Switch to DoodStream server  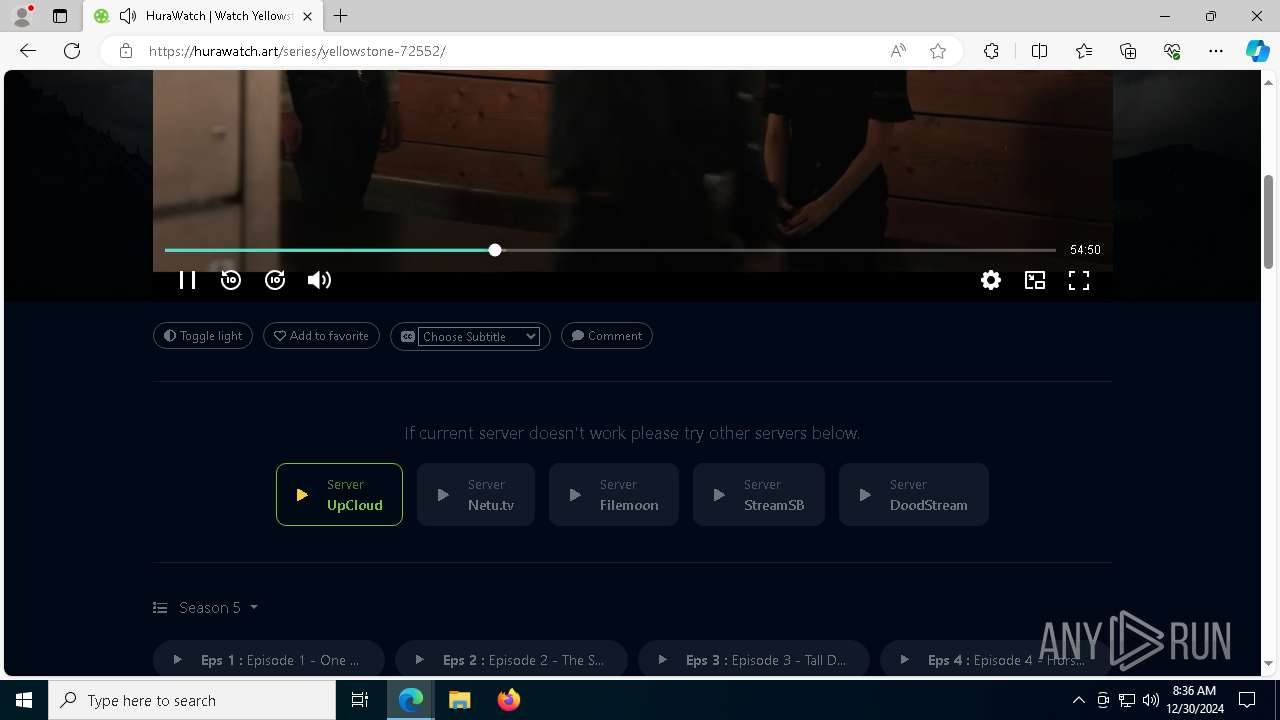point(914,494)
